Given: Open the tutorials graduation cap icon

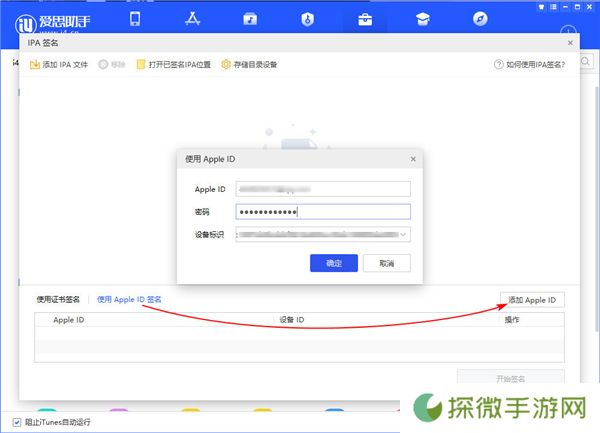Looking at the screenshot, I should [x=423, y=19].
